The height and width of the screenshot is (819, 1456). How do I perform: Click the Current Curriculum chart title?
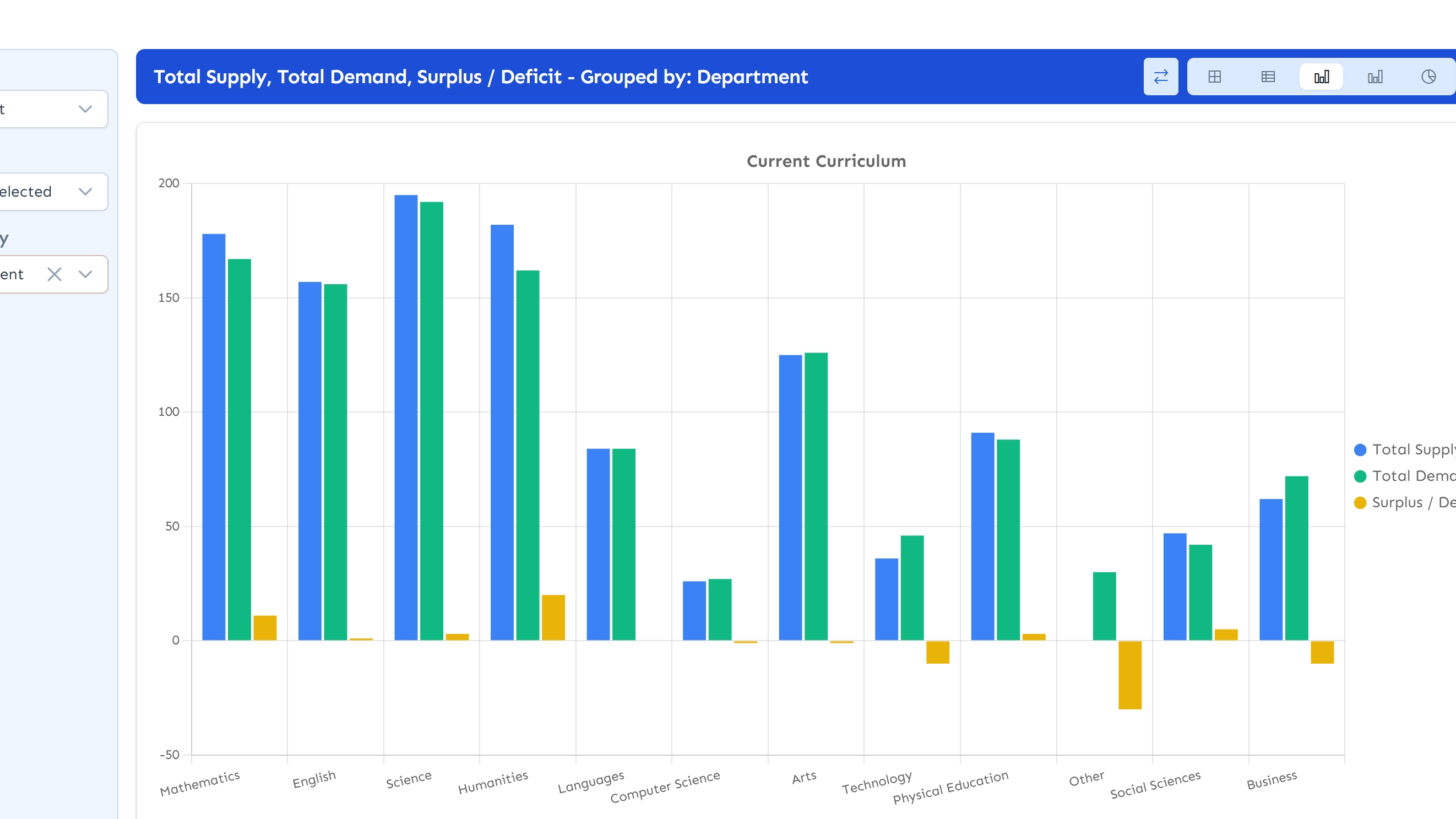pyautogui.click(x=826, y=161)
